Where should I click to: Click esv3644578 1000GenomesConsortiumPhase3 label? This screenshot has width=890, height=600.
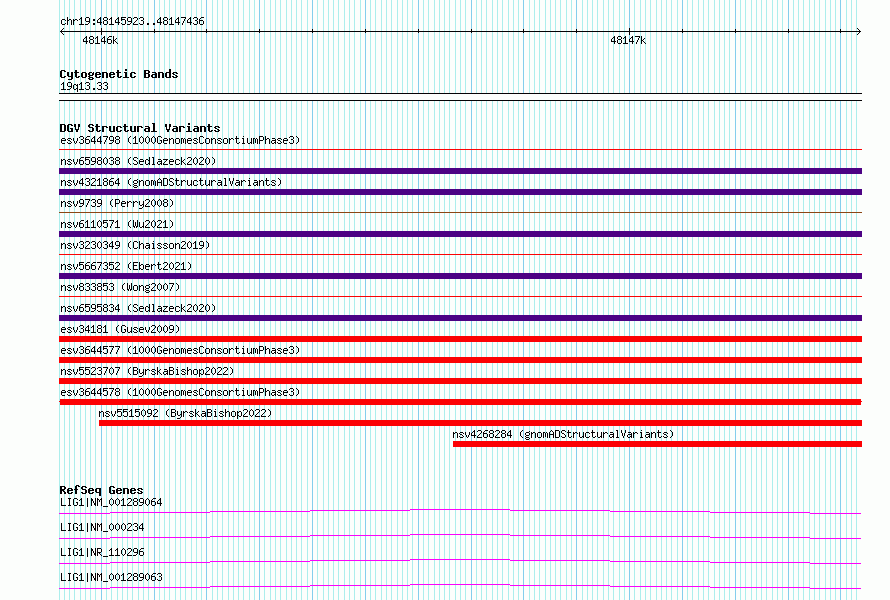coord(180,392)
